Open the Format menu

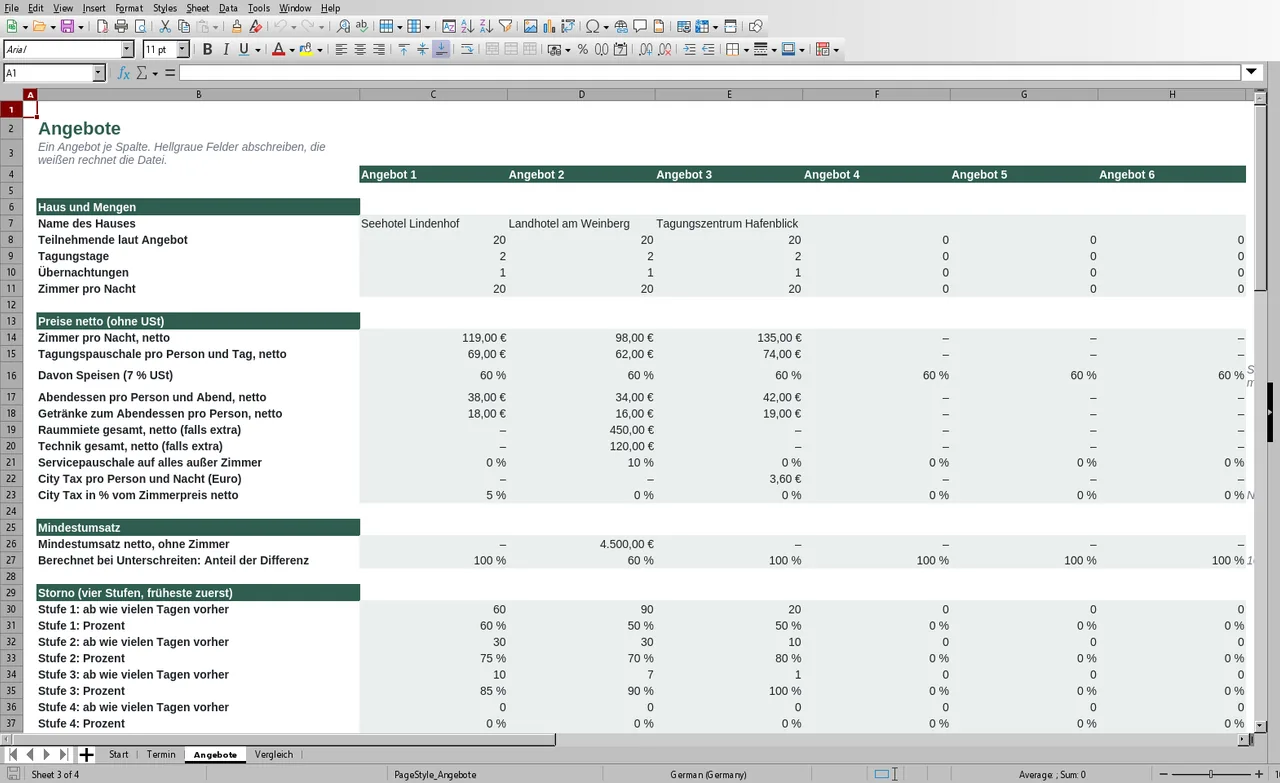click(129, 8)
